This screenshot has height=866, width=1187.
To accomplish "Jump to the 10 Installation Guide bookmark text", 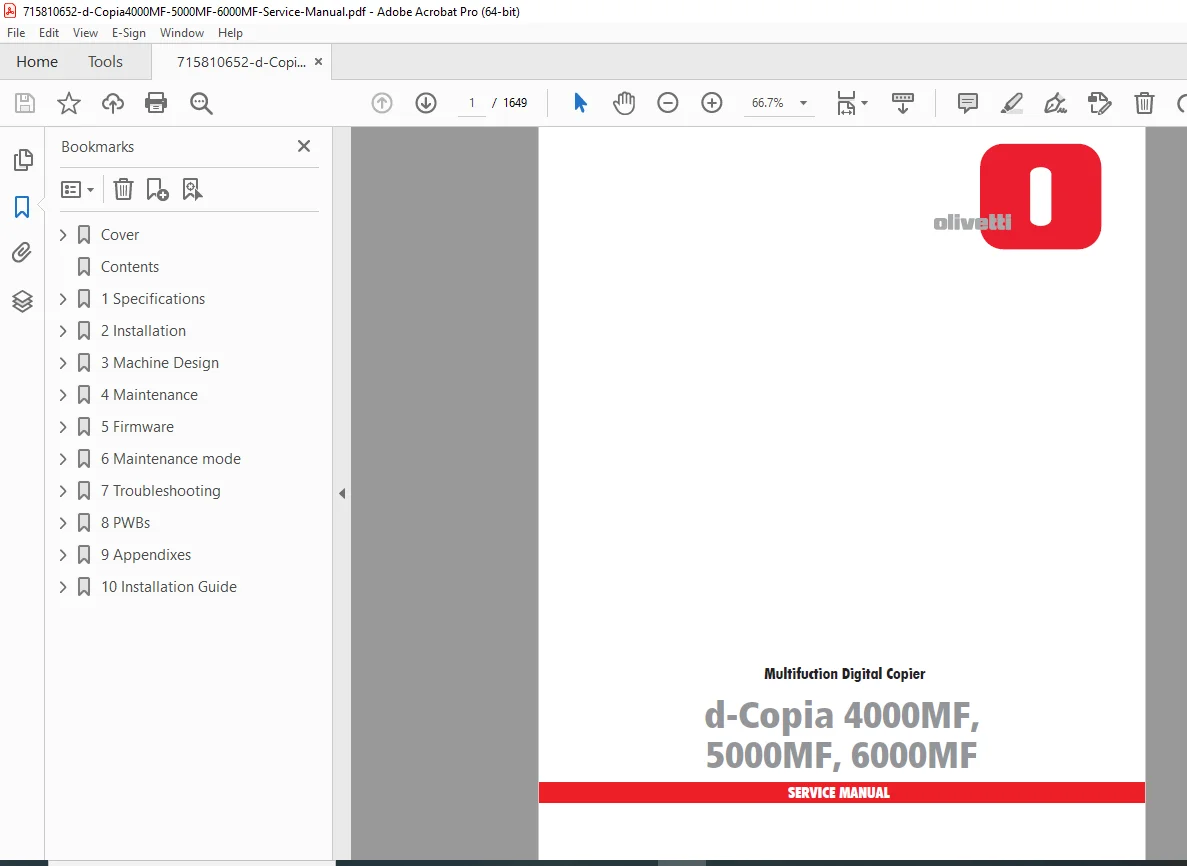I will [x=169, y=587].
